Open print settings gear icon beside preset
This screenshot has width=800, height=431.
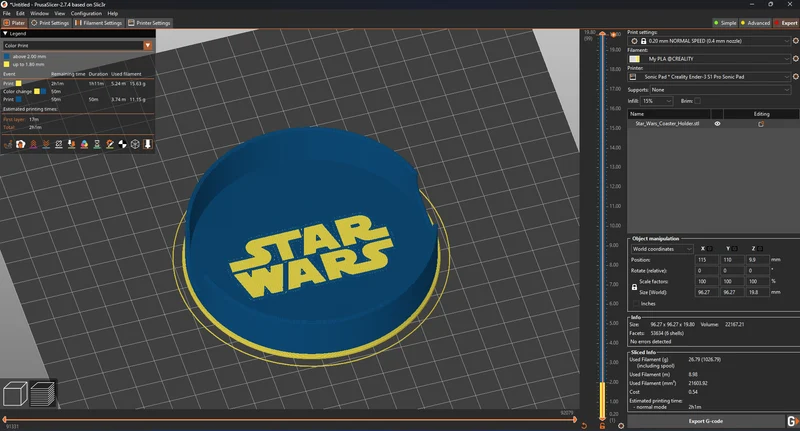(x=795, y=41)
